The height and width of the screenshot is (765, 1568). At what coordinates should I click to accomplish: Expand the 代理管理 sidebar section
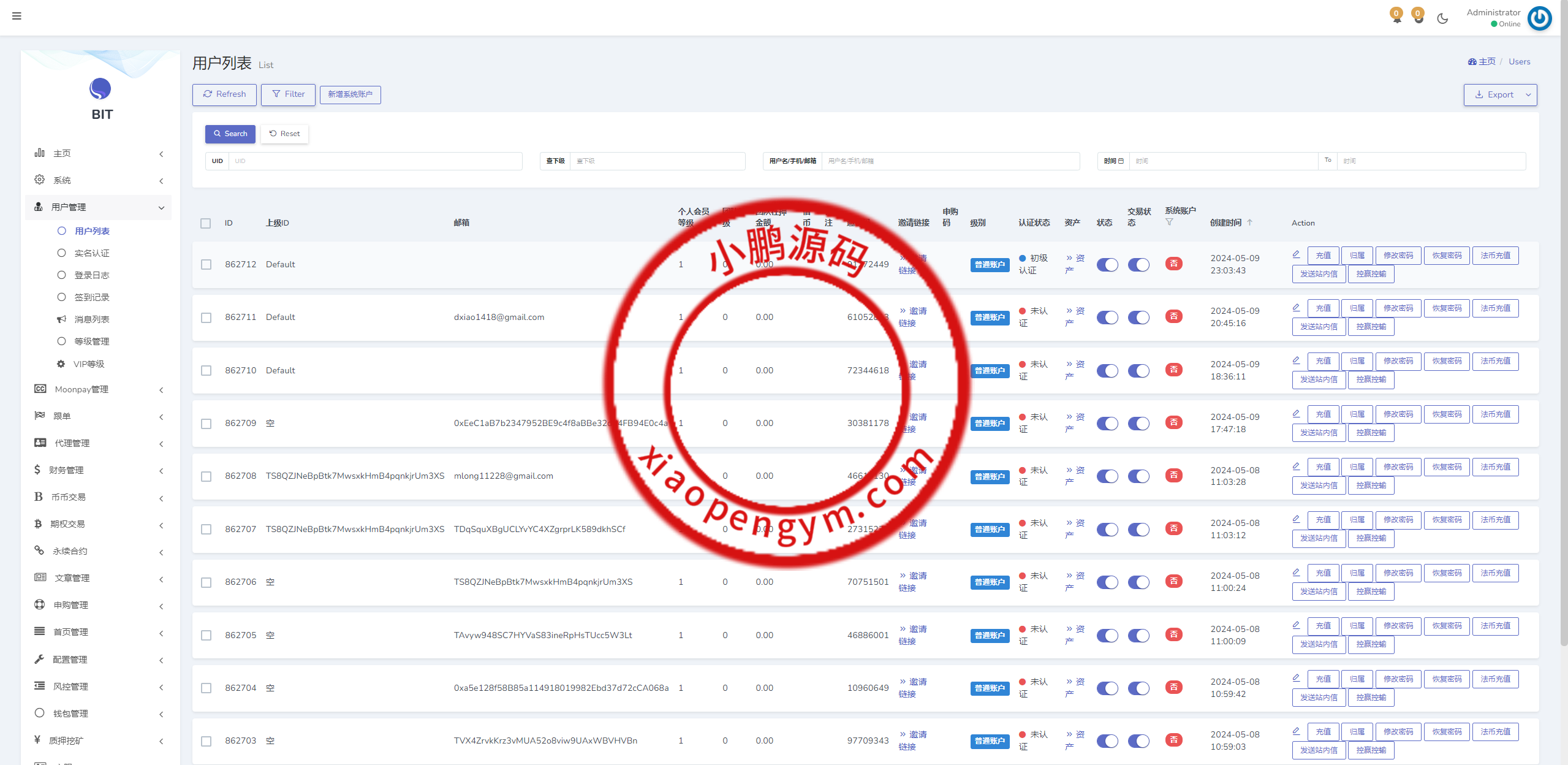(x=99, y=443)
